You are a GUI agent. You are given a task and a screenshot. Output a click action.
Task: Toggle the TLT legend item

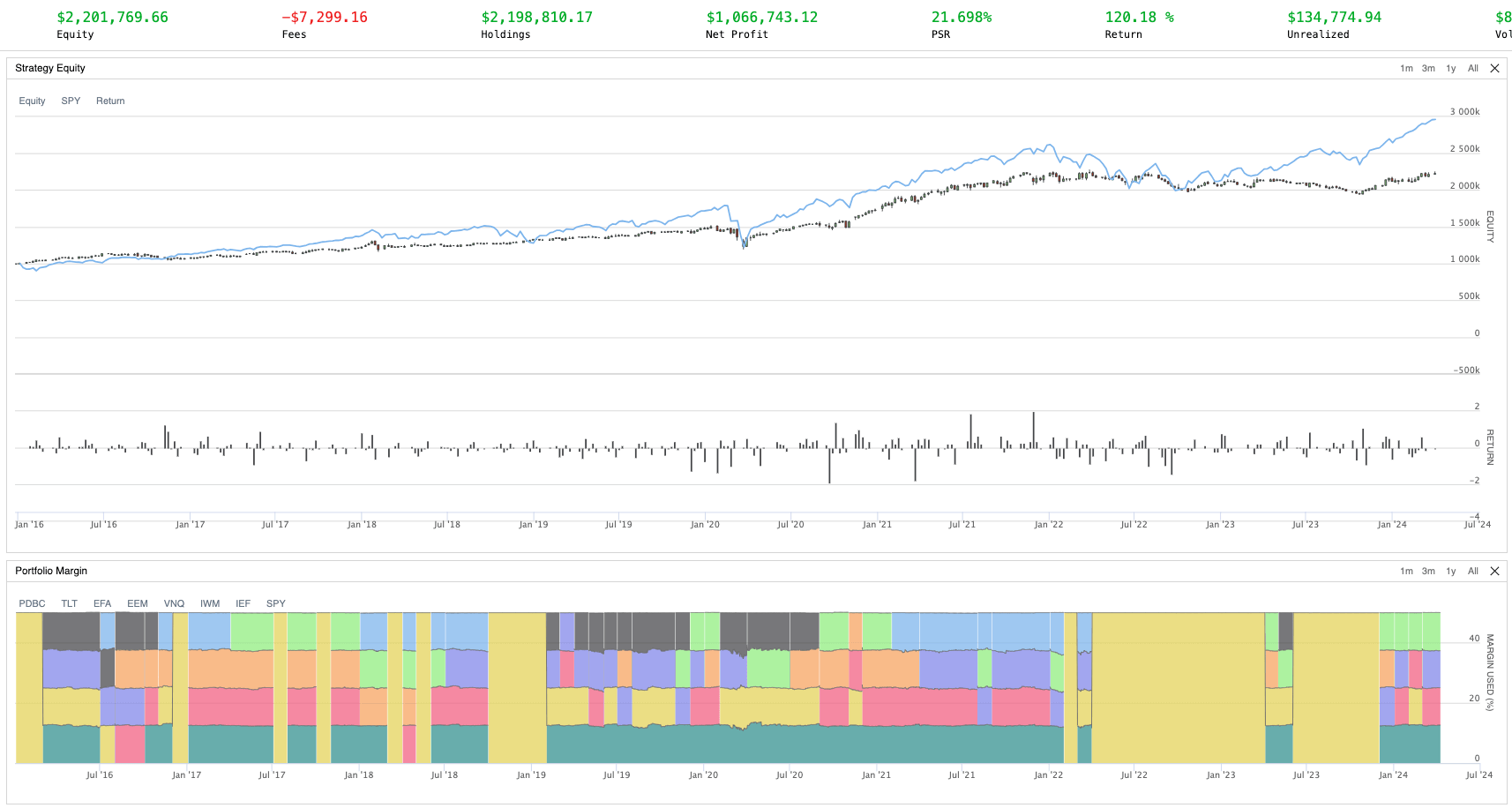69,604
